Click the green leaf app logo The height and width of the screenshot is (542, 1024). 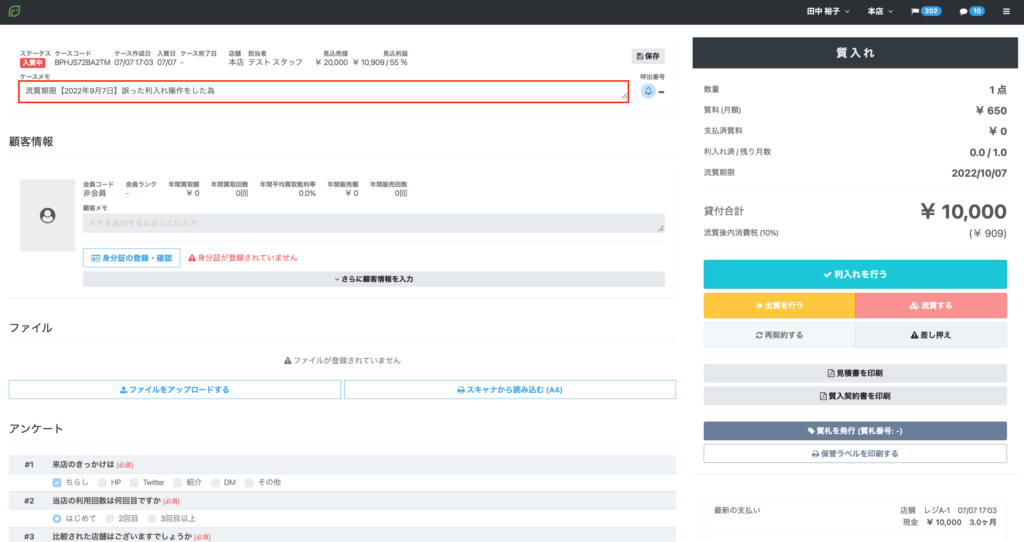(14, 11)
